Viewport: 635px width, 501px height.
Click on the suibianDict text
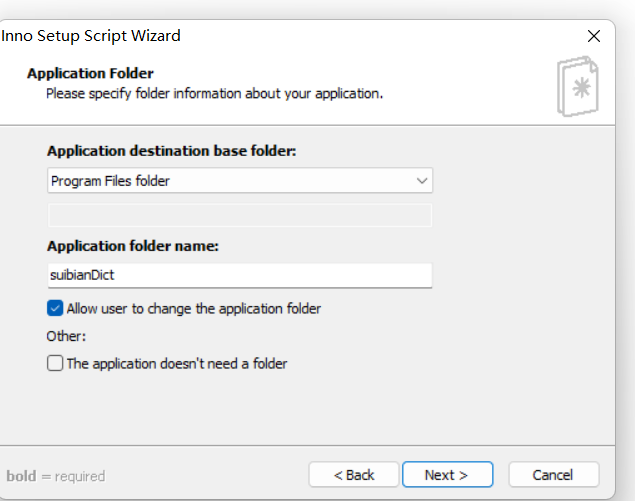pos(82,275)
